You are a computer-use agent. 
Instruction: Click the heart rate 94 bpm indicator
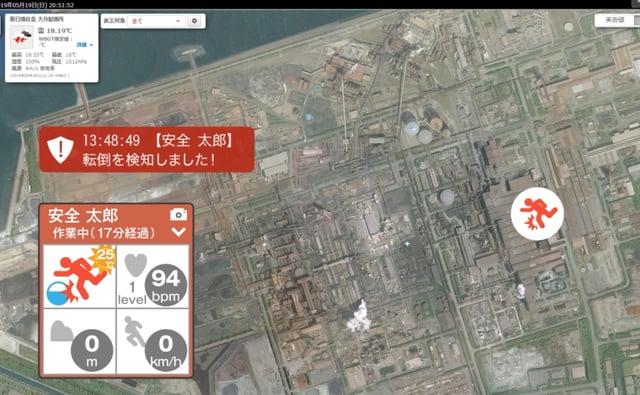(165, 285)
